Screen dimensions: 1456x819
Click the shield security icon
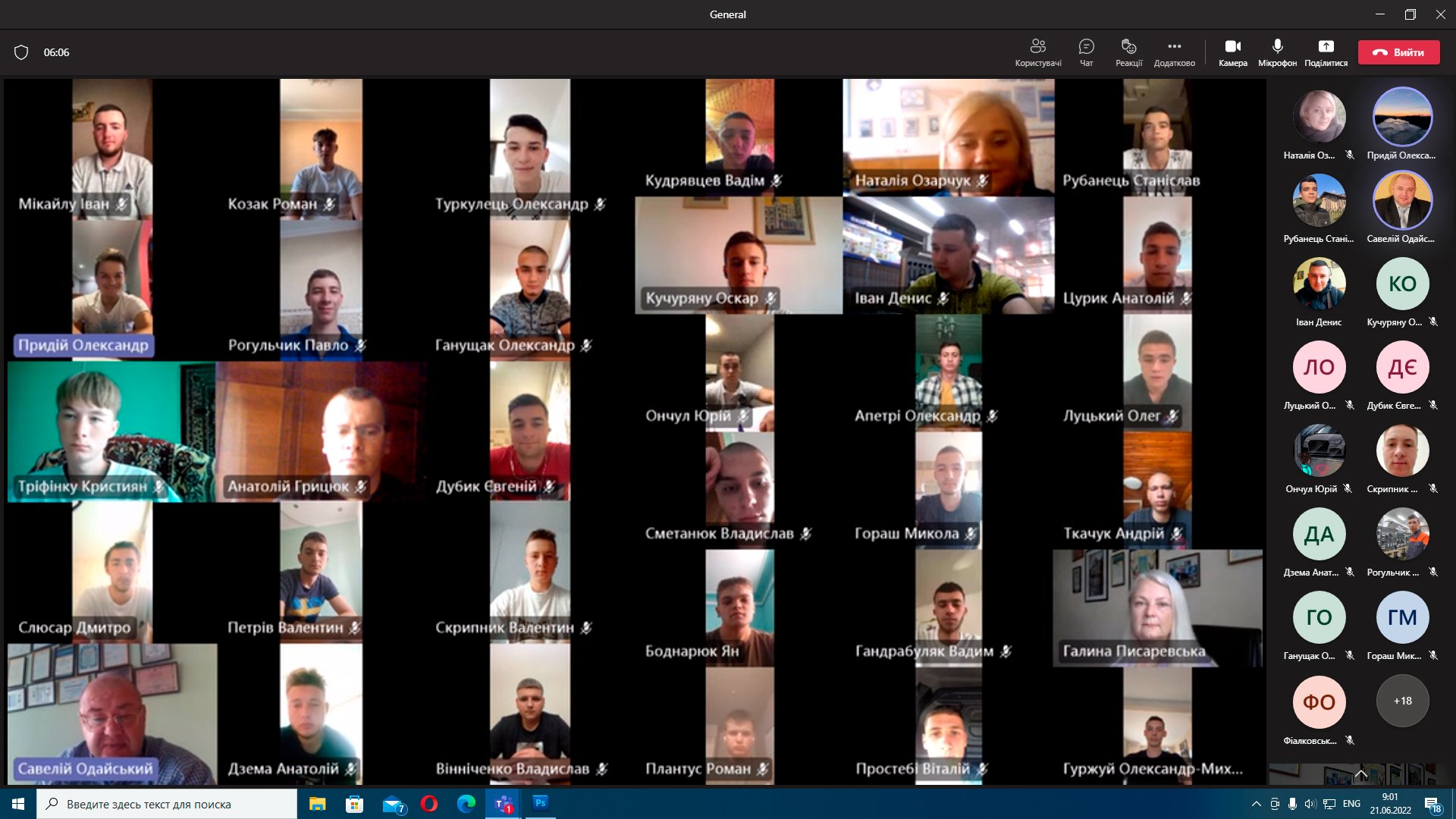pyautogui.click(x=21, y=52)
